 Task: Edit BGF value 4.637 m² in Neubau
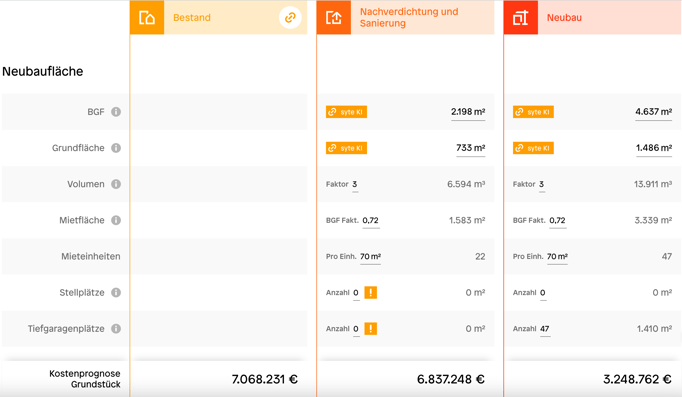point(653,112)
